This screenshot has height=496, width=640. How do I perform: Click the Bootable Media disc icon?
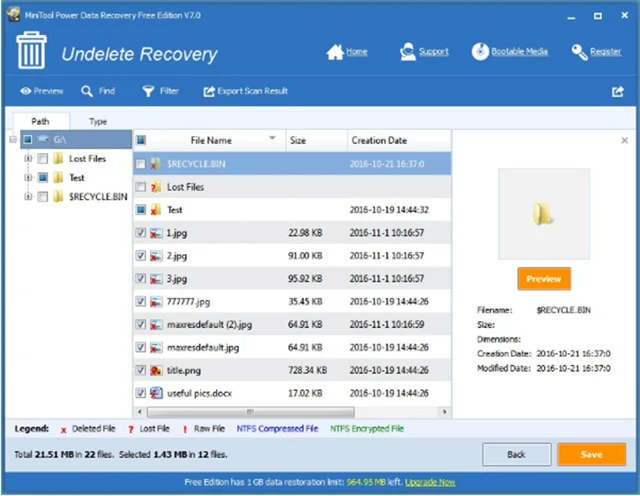(x=480, y=52)
